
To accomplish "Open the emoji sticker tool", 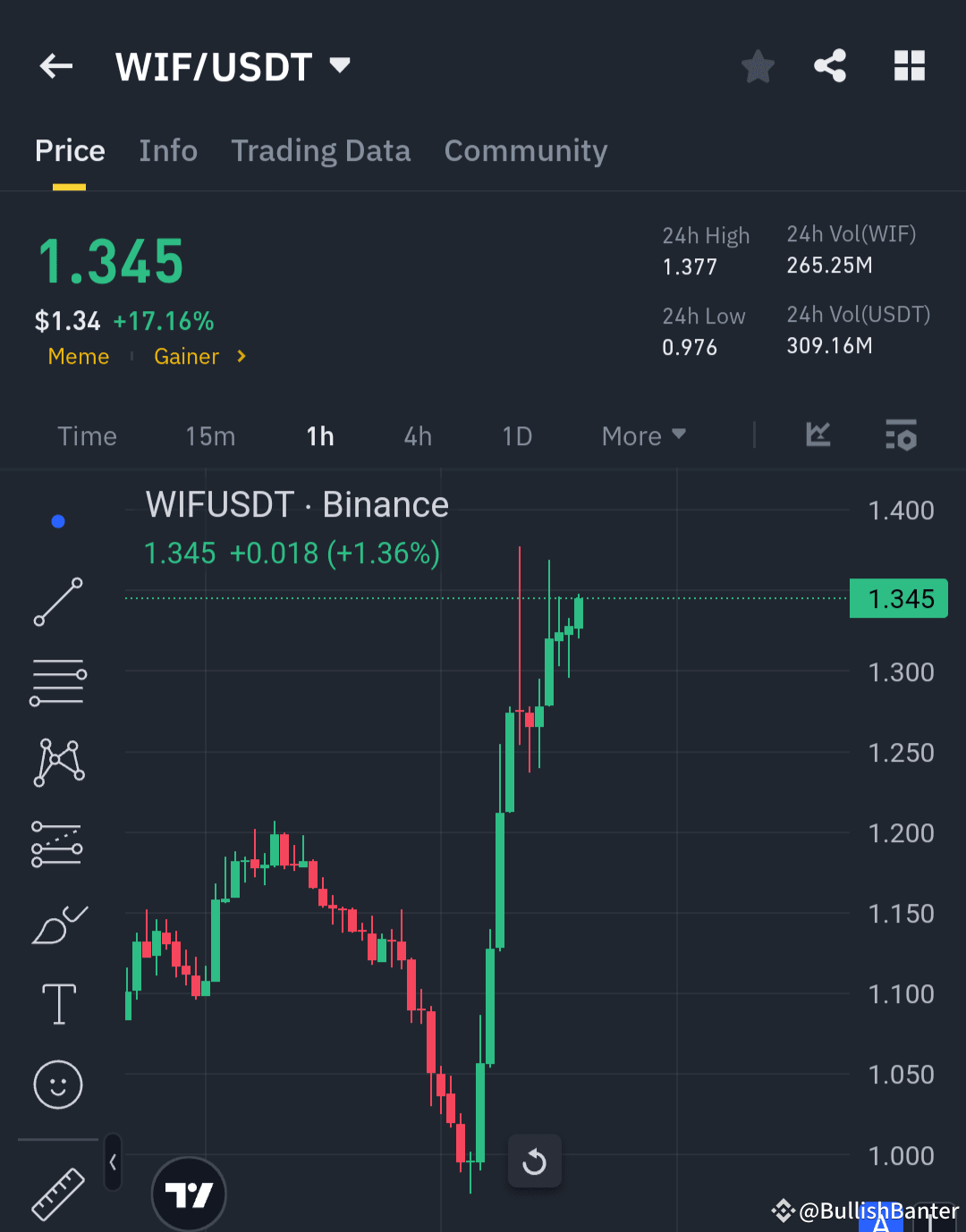I will tap(57, 1084).
